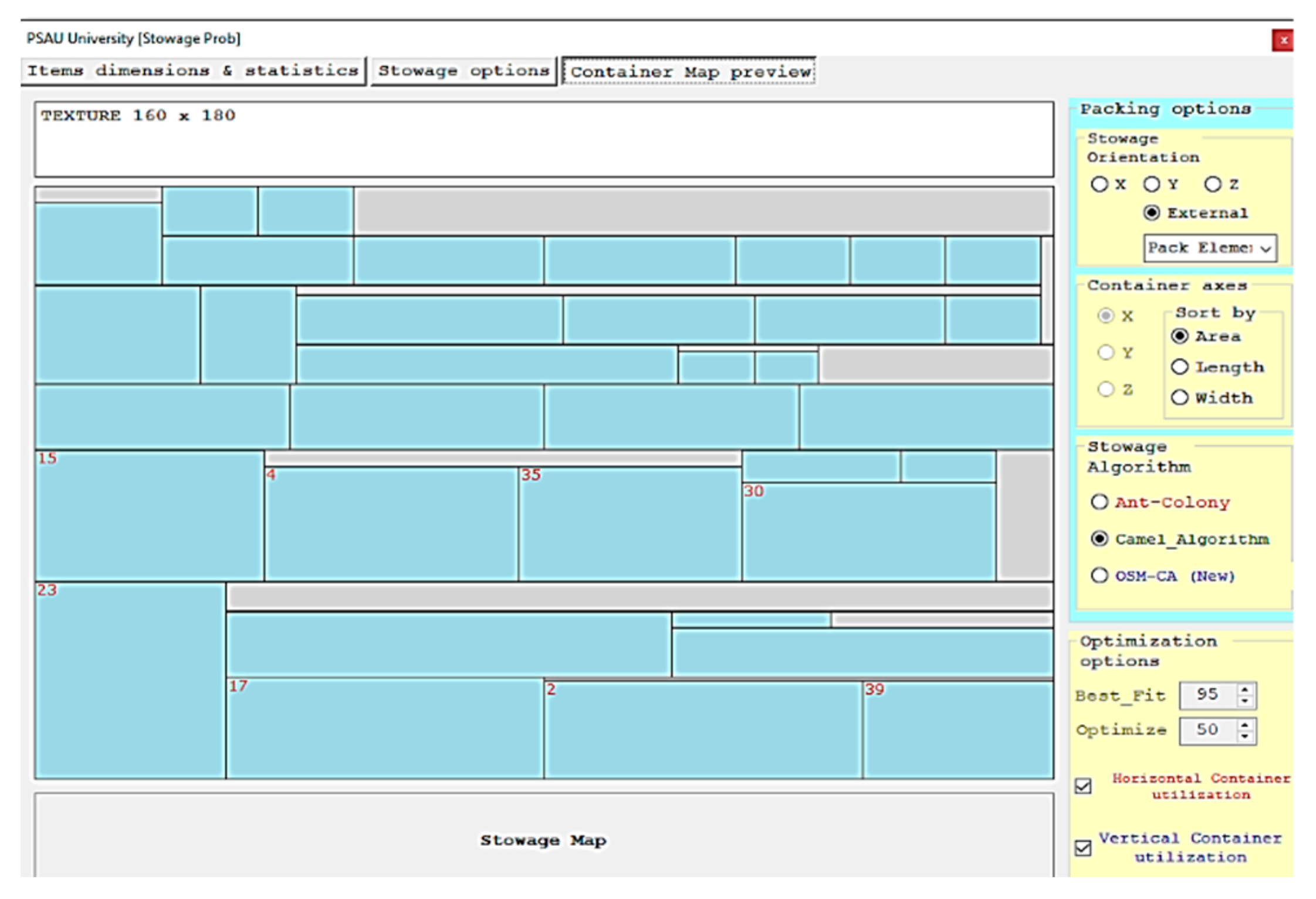Viewport: 1316px width, 899px height.
Task: Select External orientation radio button
Action: pyautogui.click(x=1151, y=213)
